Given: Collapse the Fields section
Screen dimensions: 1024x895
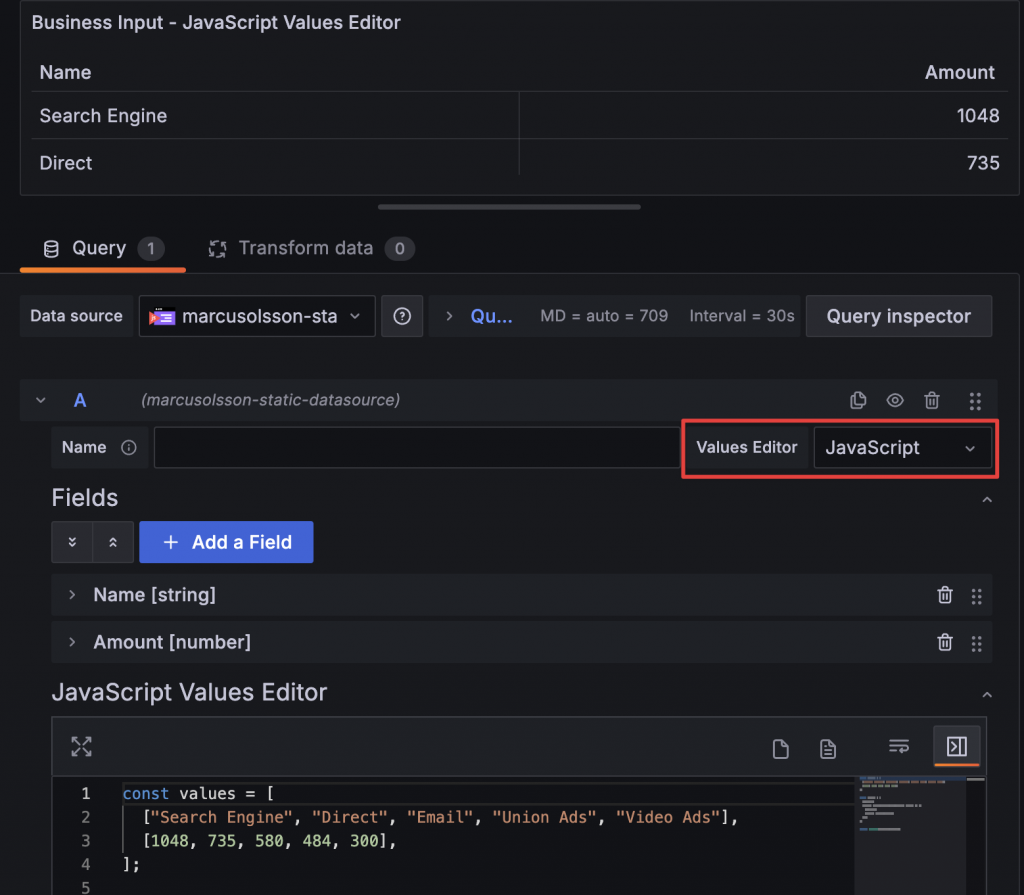Looking at the screenshot, I should (987, 500).
